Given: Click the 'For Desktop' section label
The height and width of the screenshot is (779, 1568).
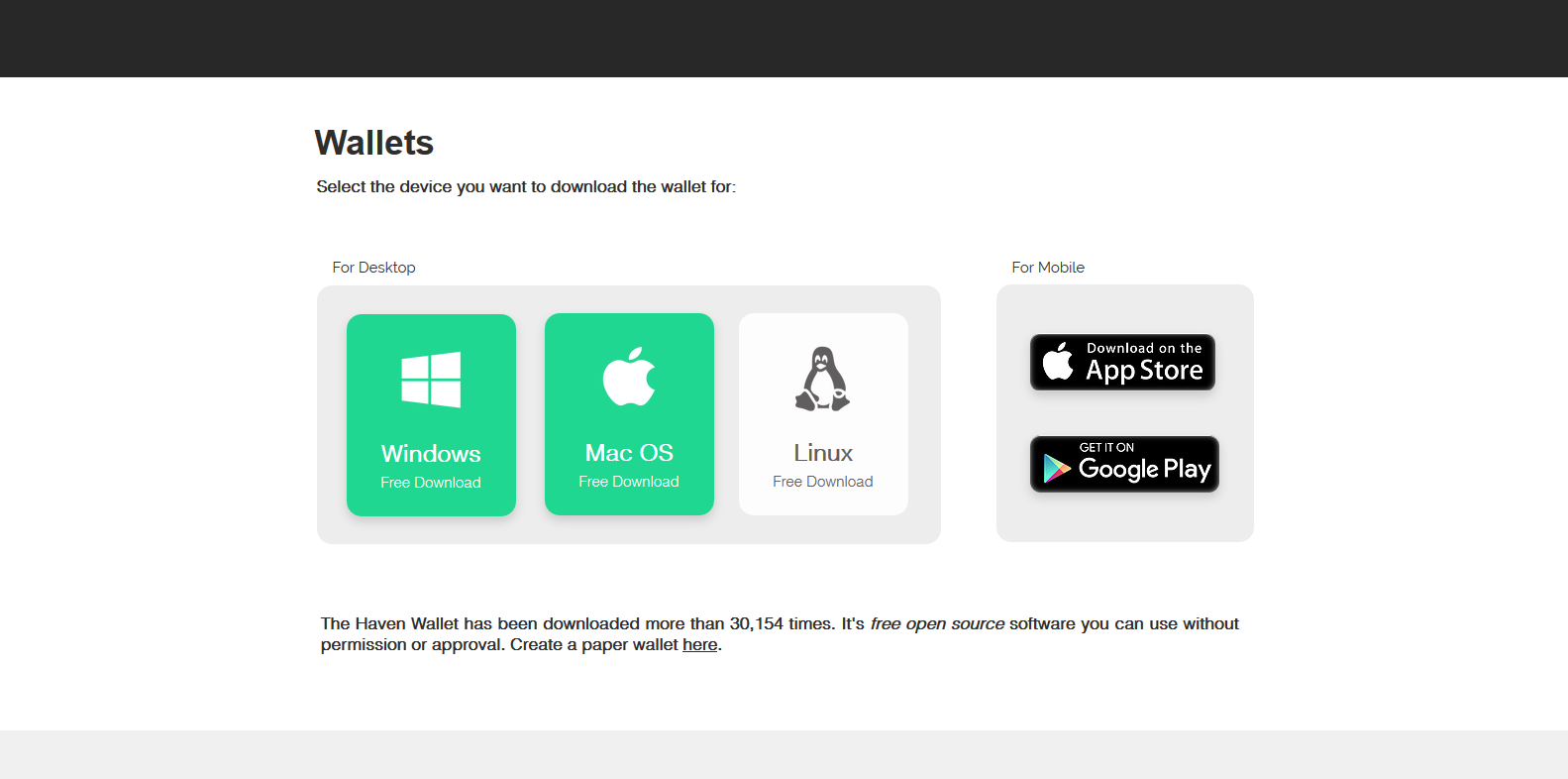Looking at the screenshot, I should (x=373, y=268).
